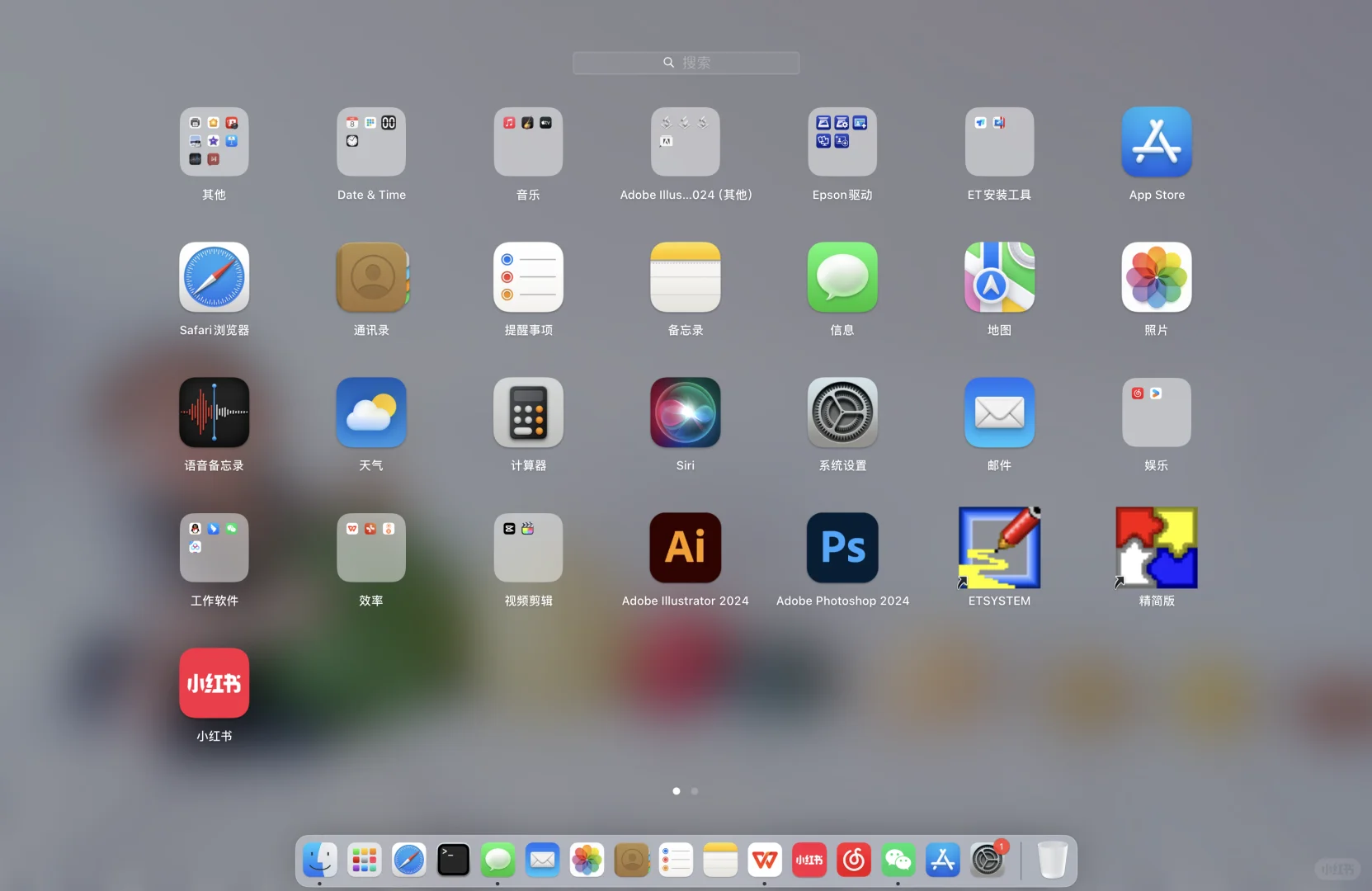
Task: Open the Epson驱动 folder
Action: (842, 142)
